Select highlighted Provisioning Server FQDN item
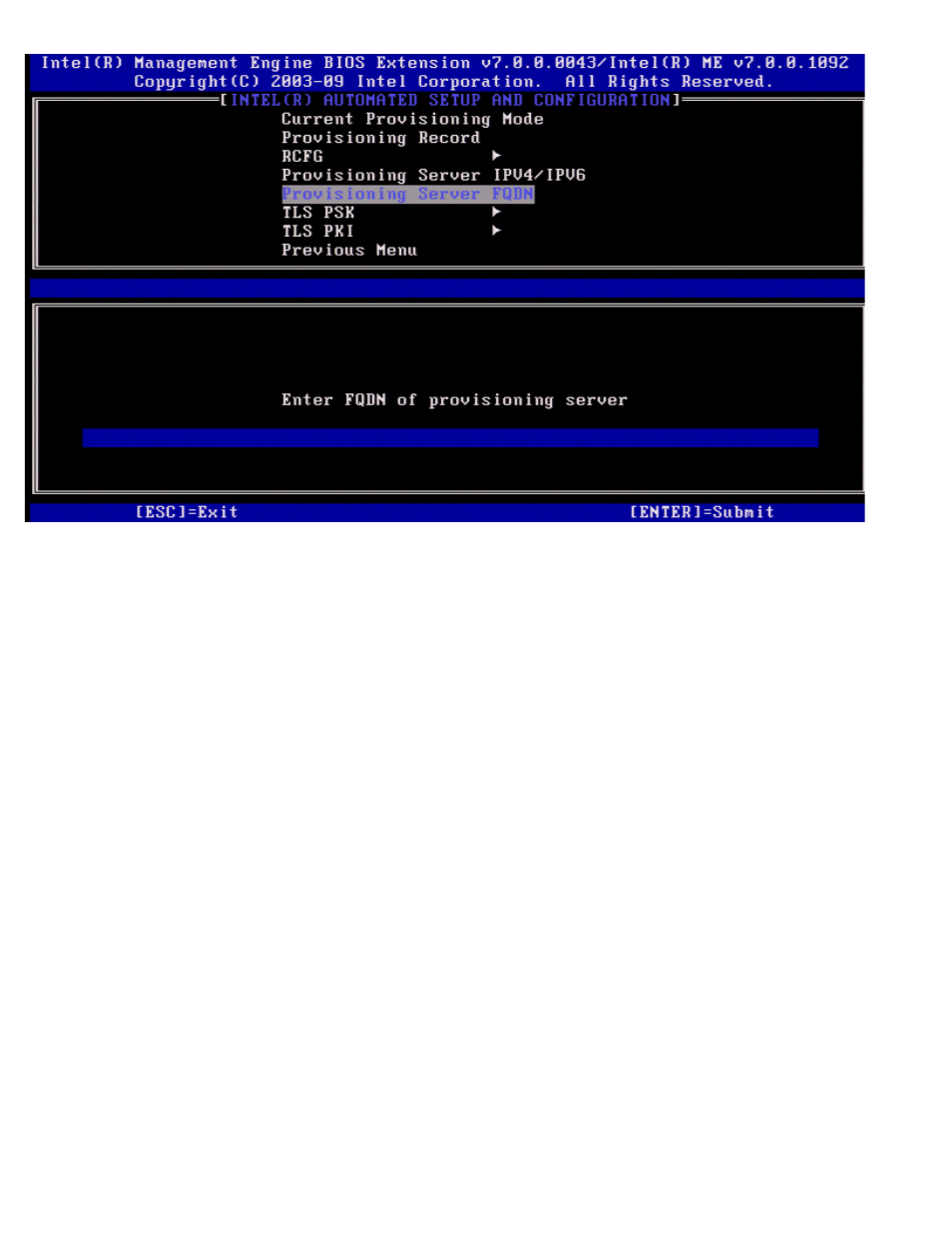This screenshot has width=952, height=1233. [408, 194]
